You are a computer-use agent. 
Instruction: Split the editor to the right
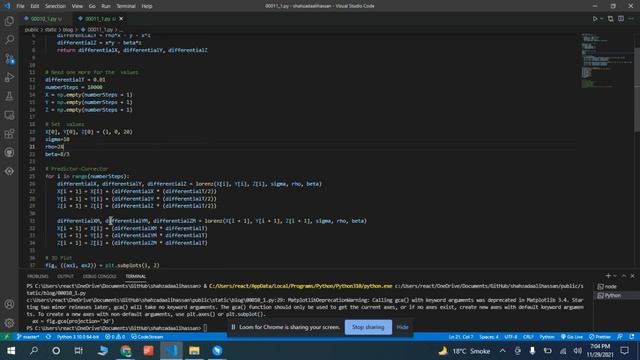tap(621, 19)
